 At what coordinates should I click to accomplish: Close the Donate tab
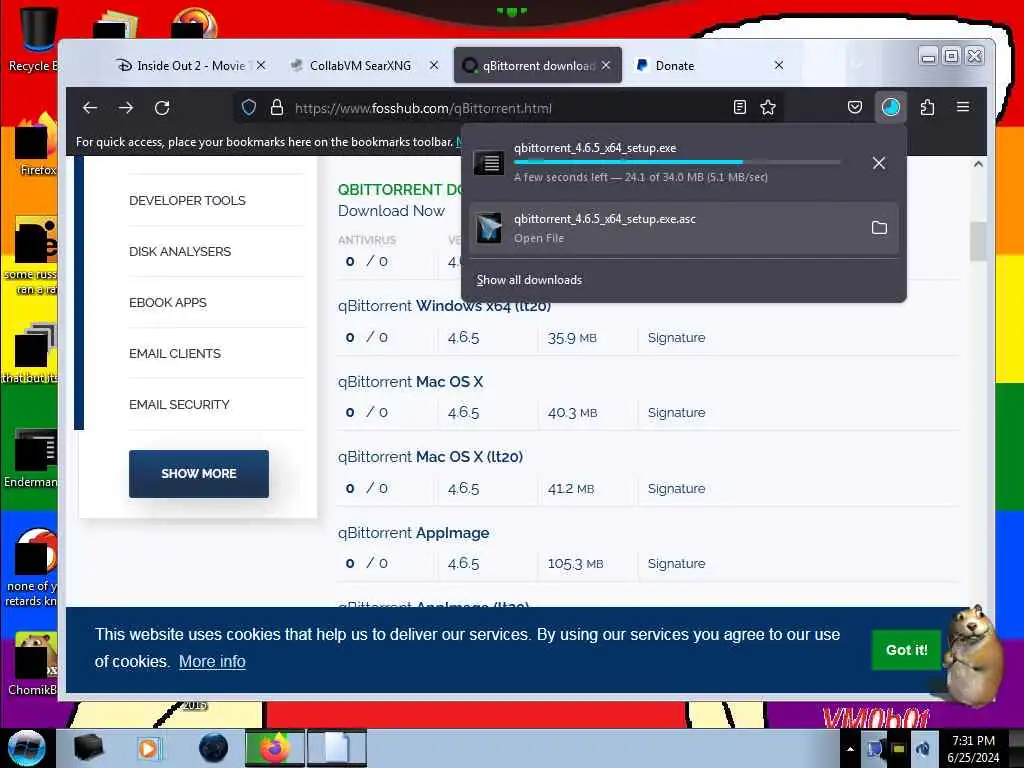click(778, 65)
